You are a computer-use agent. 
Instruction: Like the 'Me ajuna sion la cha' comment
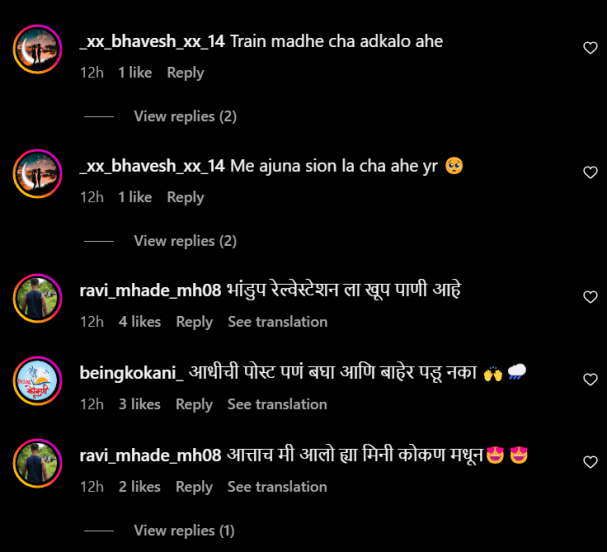click(x=590, y=172)
